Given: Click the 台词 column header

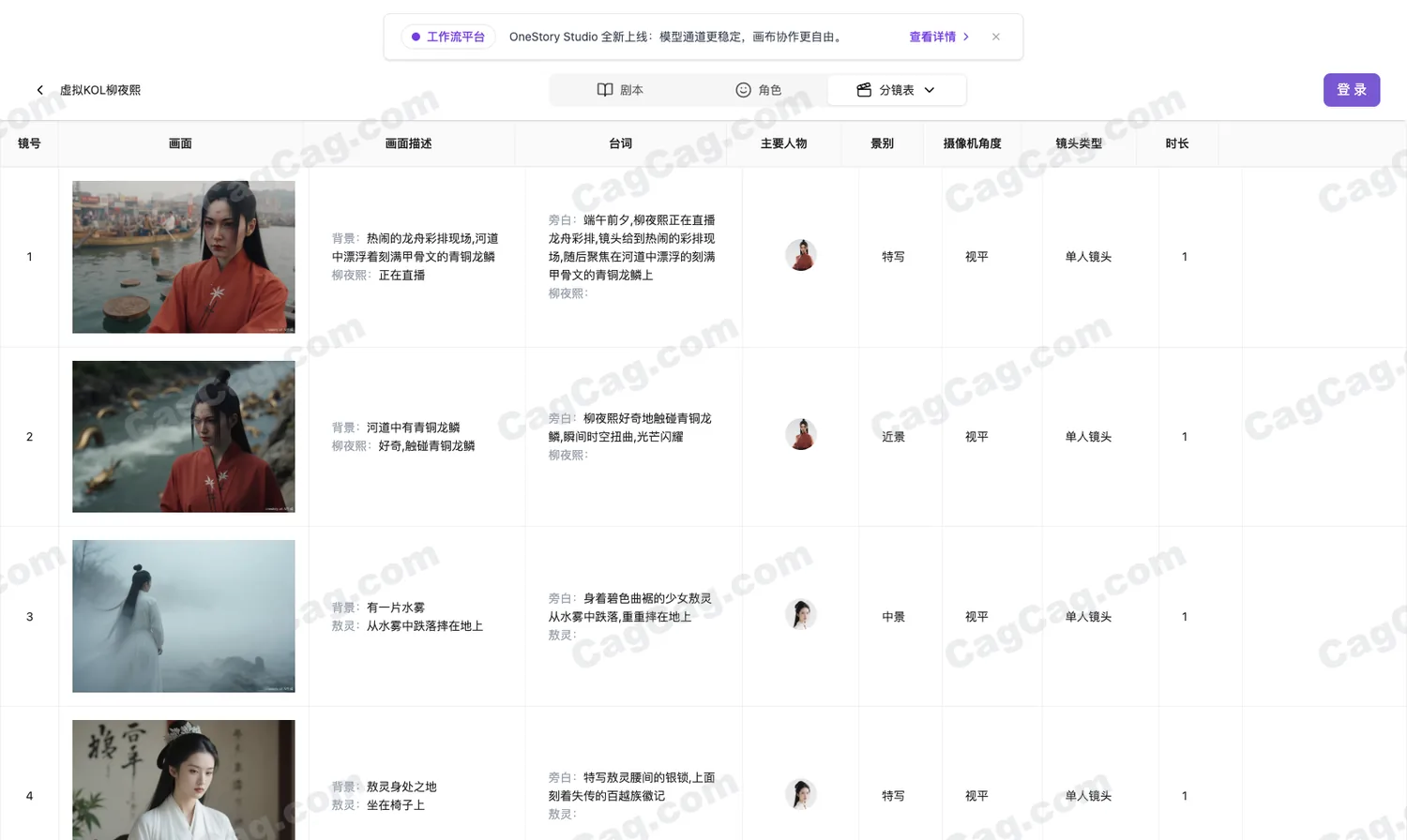Looking at the screenshot, I should click(620, 143).
